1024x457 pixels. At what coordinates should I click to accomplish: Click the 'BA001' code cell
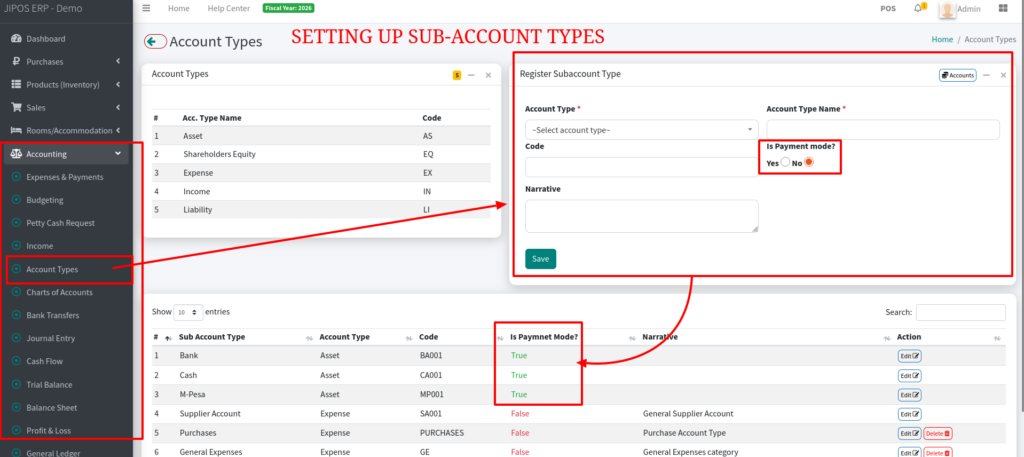431,356
